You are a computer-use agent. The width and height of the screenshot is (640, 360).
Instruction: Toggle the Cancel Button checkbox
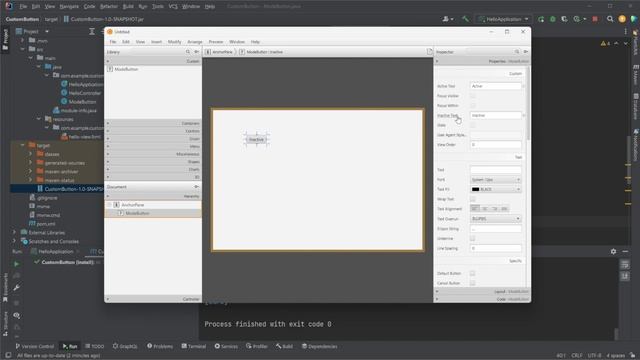click(472, 283)
